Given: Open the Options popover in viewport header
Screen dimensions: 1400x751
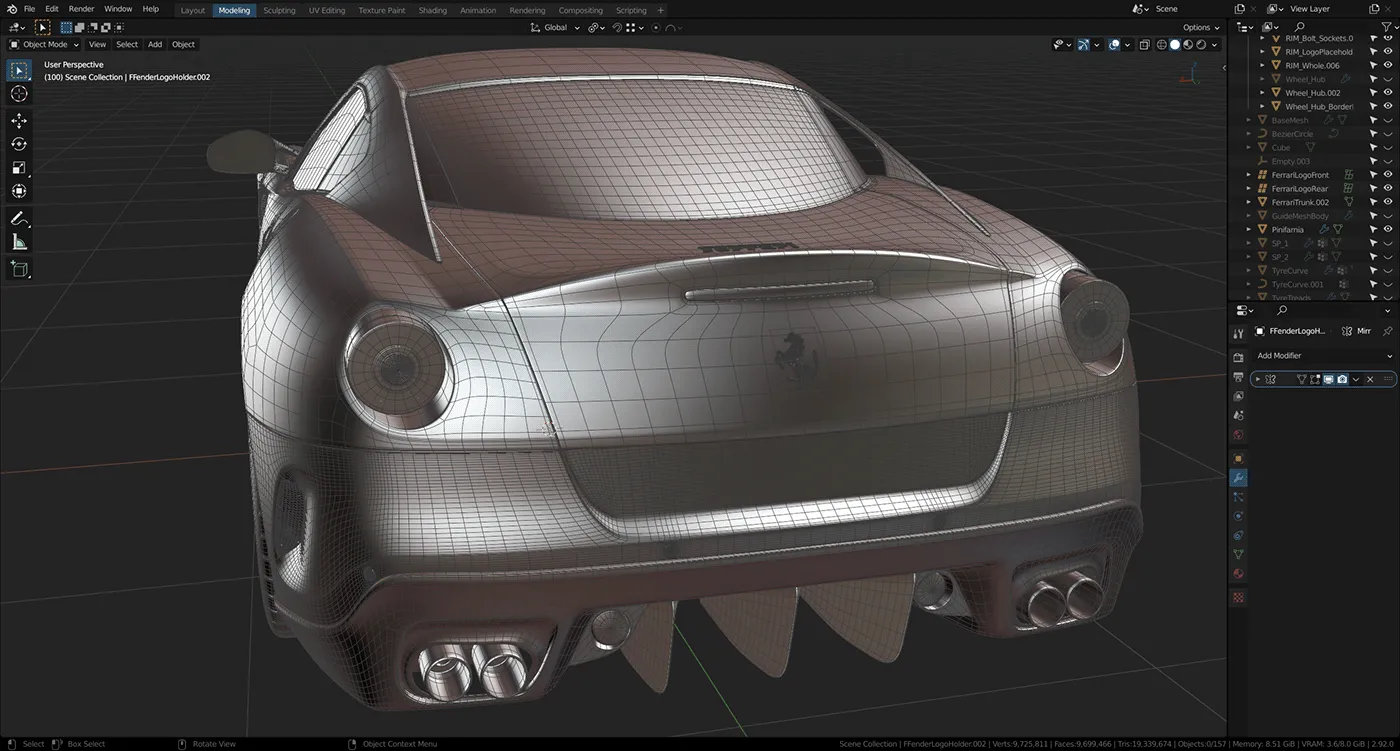Looking at the screenshot, I should pyautogui.click(x=1201, y=28).
